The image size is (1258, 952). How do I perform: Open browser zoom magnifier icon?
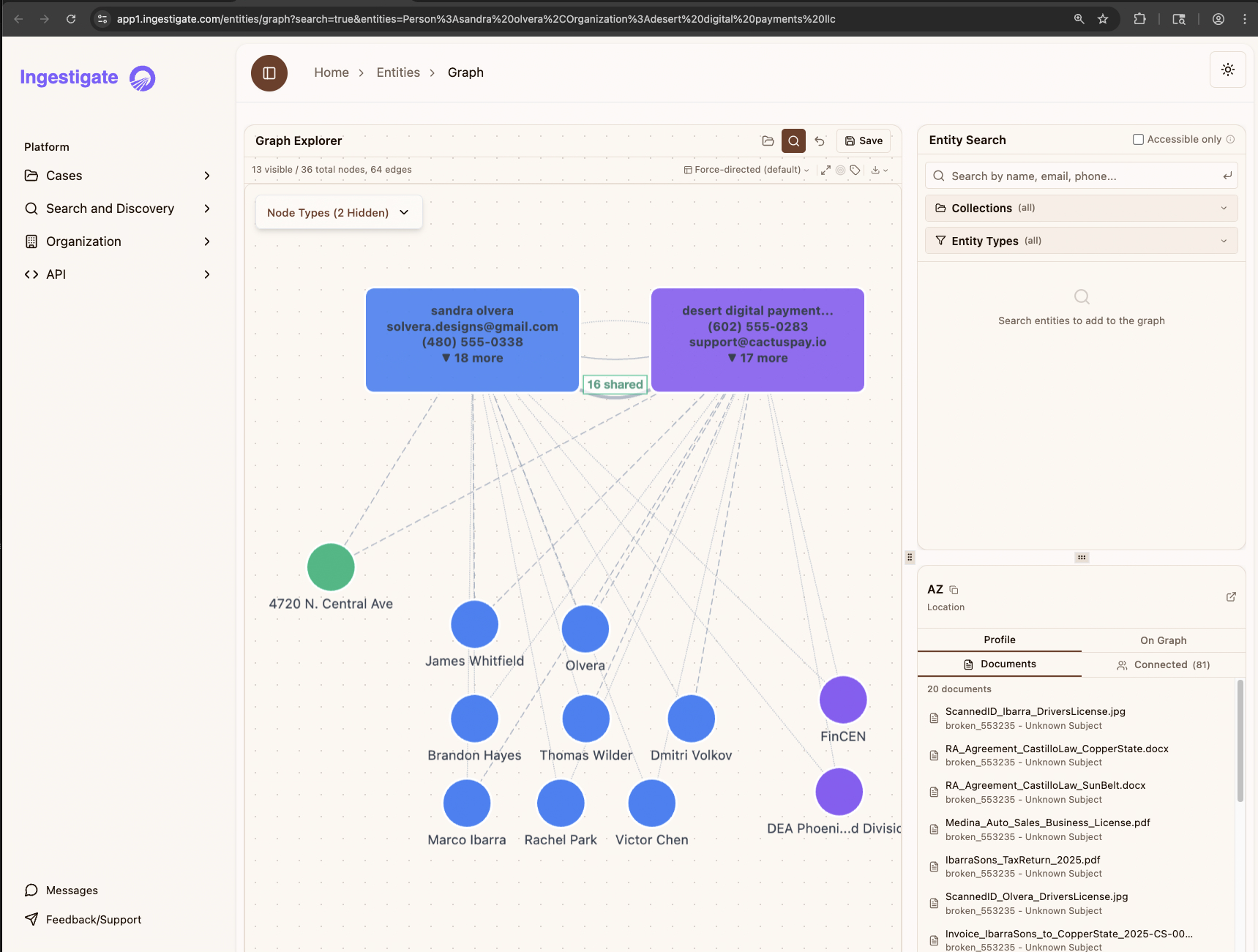(1079, 19)
